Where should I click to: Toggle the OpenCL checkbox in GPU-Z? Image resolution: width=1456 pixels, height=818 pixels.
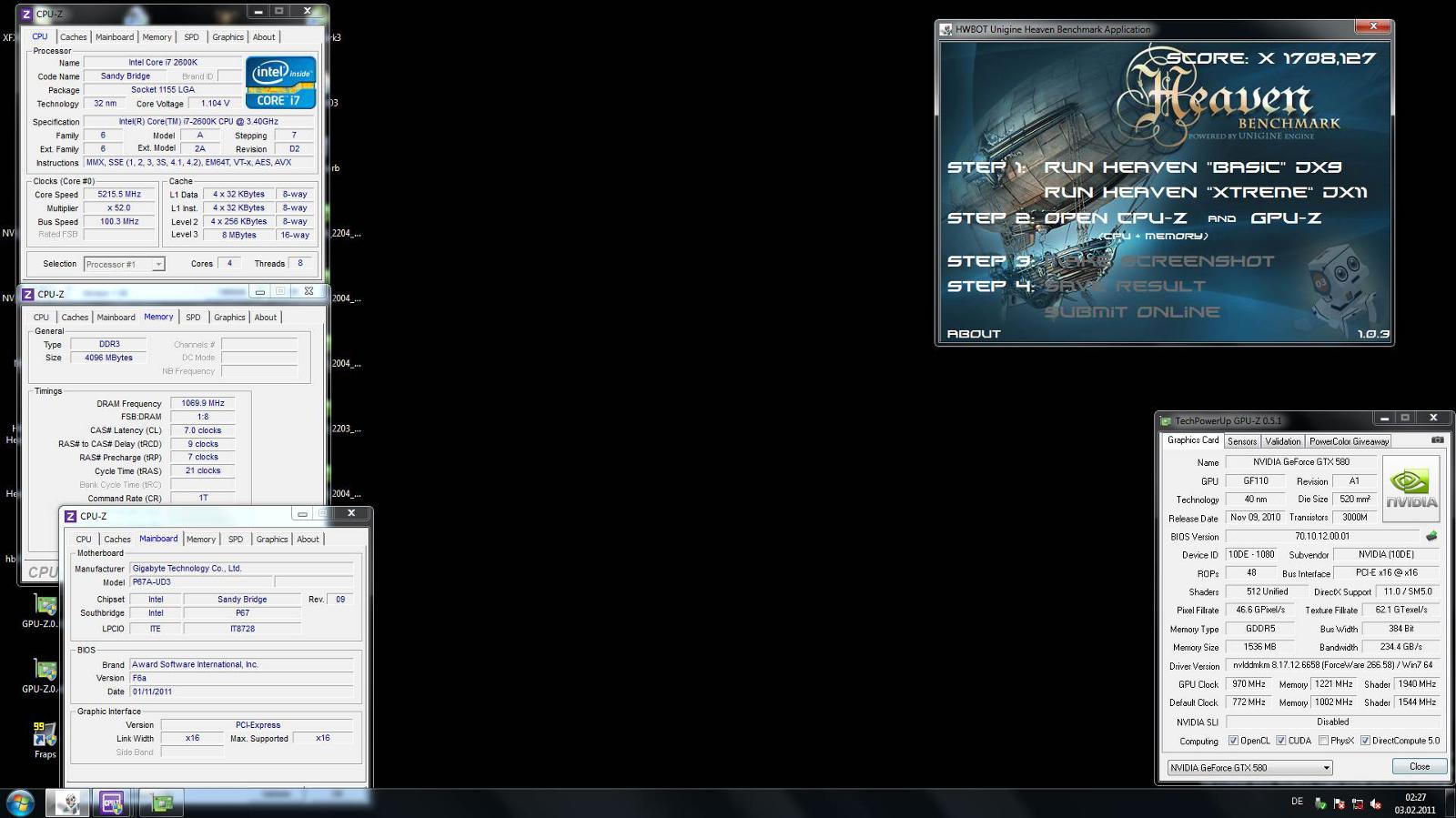tap(1233, 741)
